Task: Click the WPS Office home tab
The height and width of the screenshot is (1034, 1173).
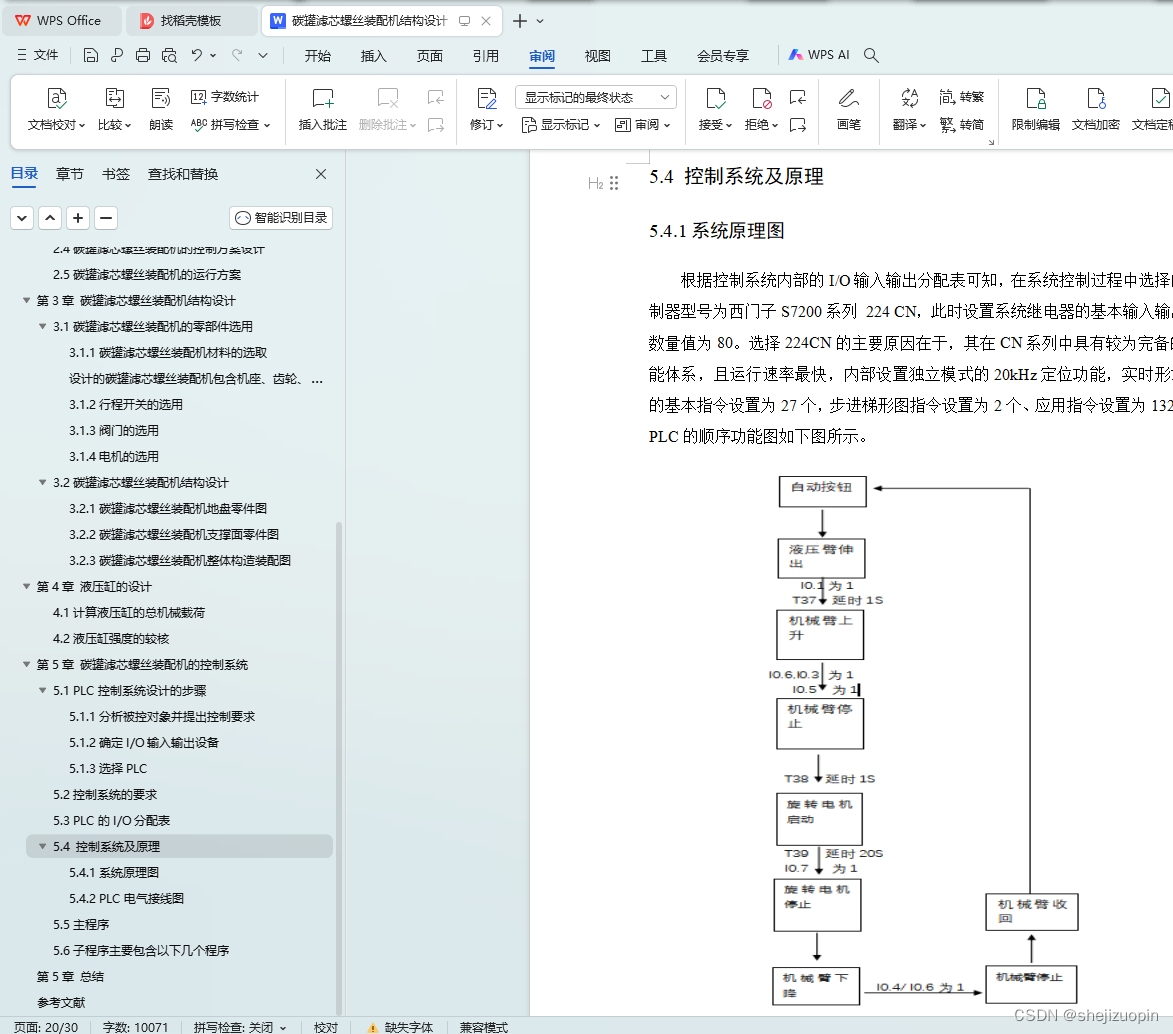Action: pyautogui.click(x=61, y=21)
